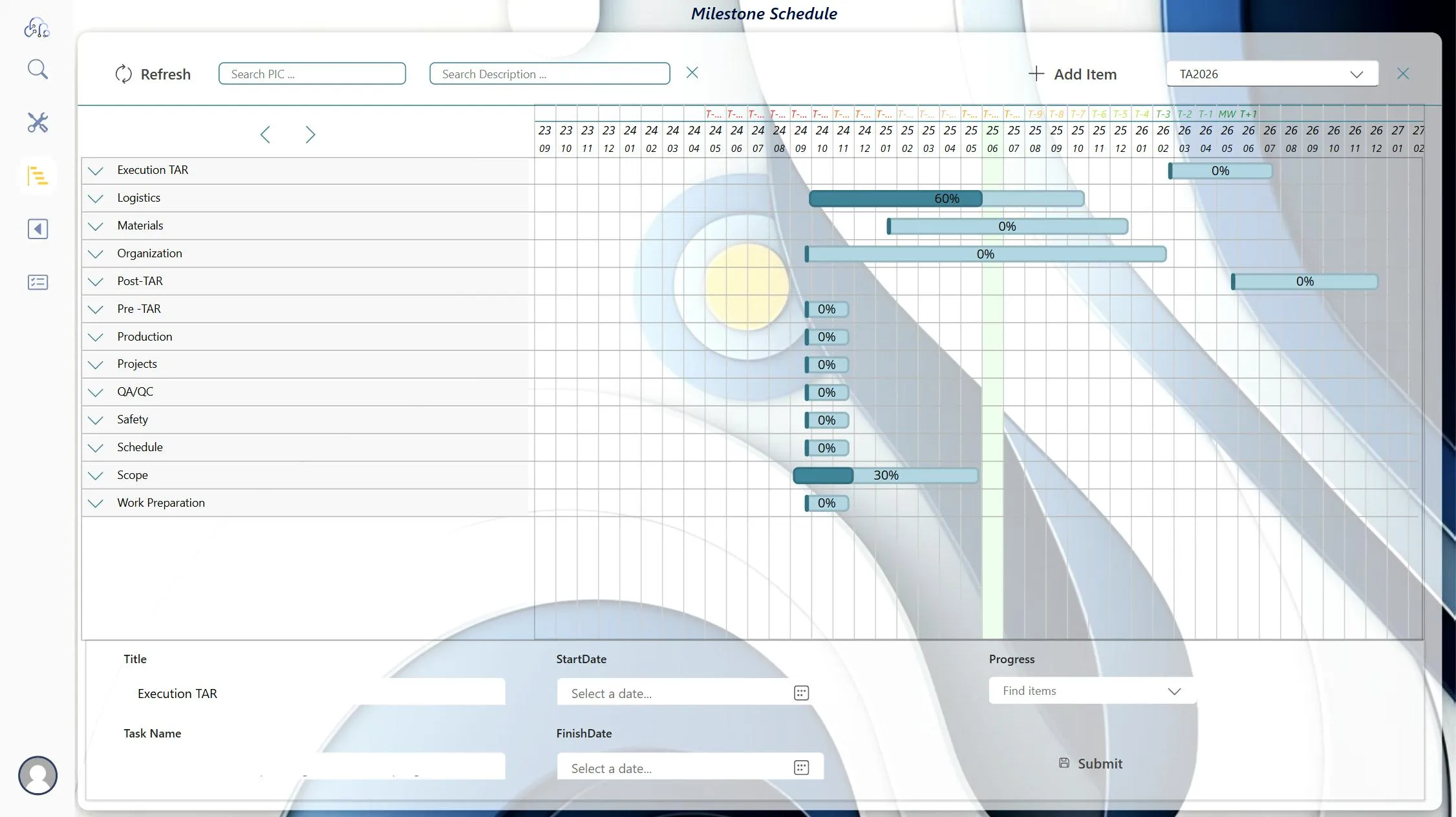The image size is (1456, 817).
Task: Select the Post-TAR 0% Gantt bar
Action: point(1305,281)
